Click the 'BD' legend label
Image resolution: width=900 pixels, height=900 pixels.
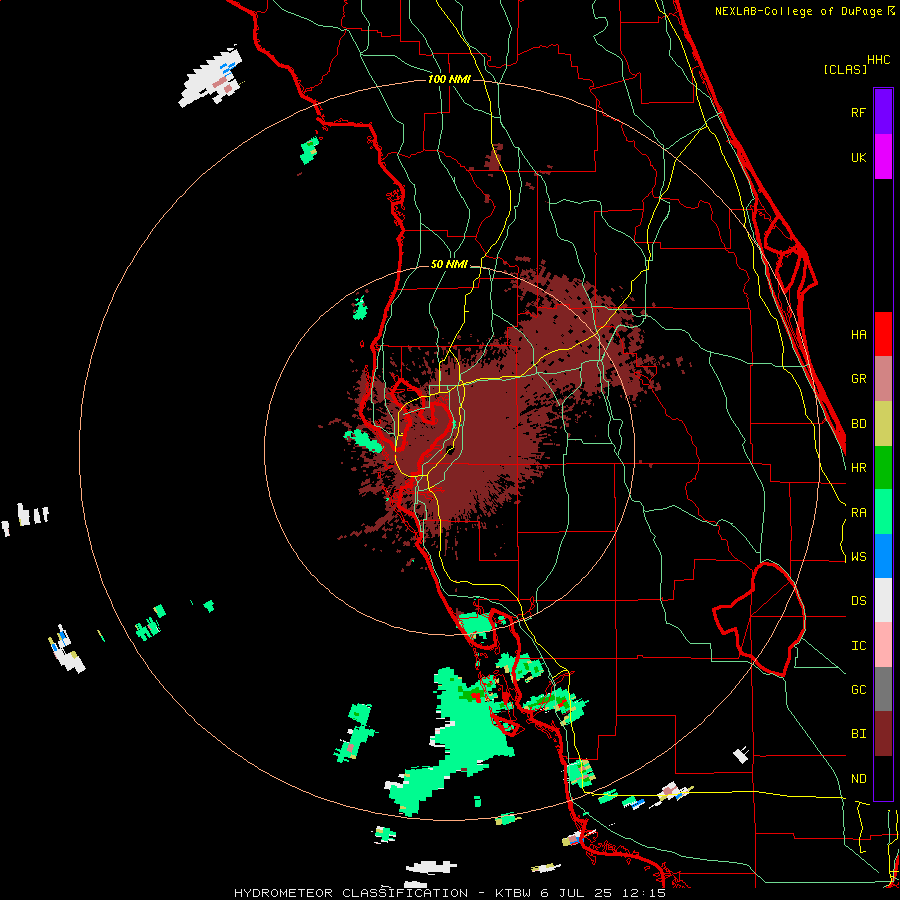point(858,424)
